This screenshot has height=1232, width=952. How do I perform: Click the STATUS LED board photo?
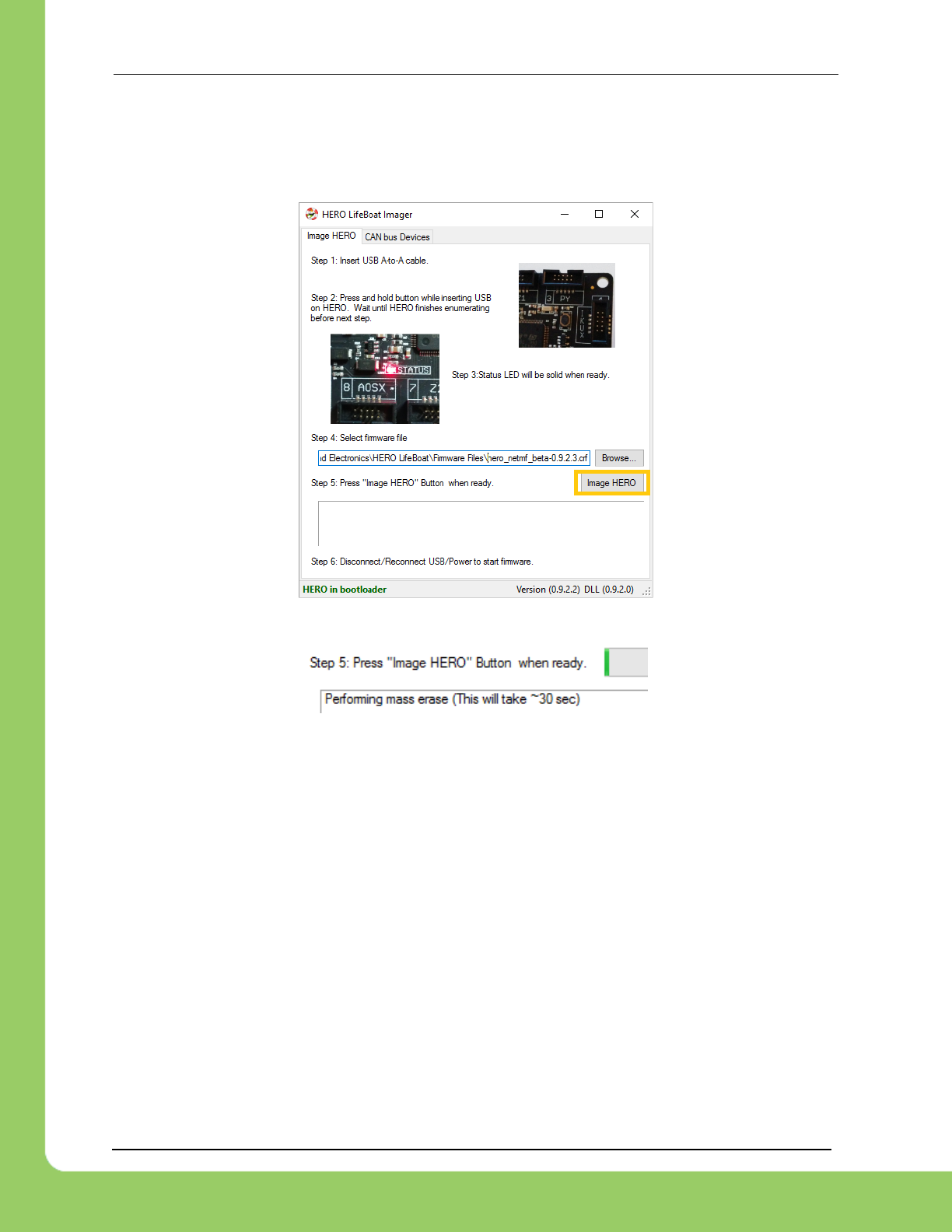[385, 379]
